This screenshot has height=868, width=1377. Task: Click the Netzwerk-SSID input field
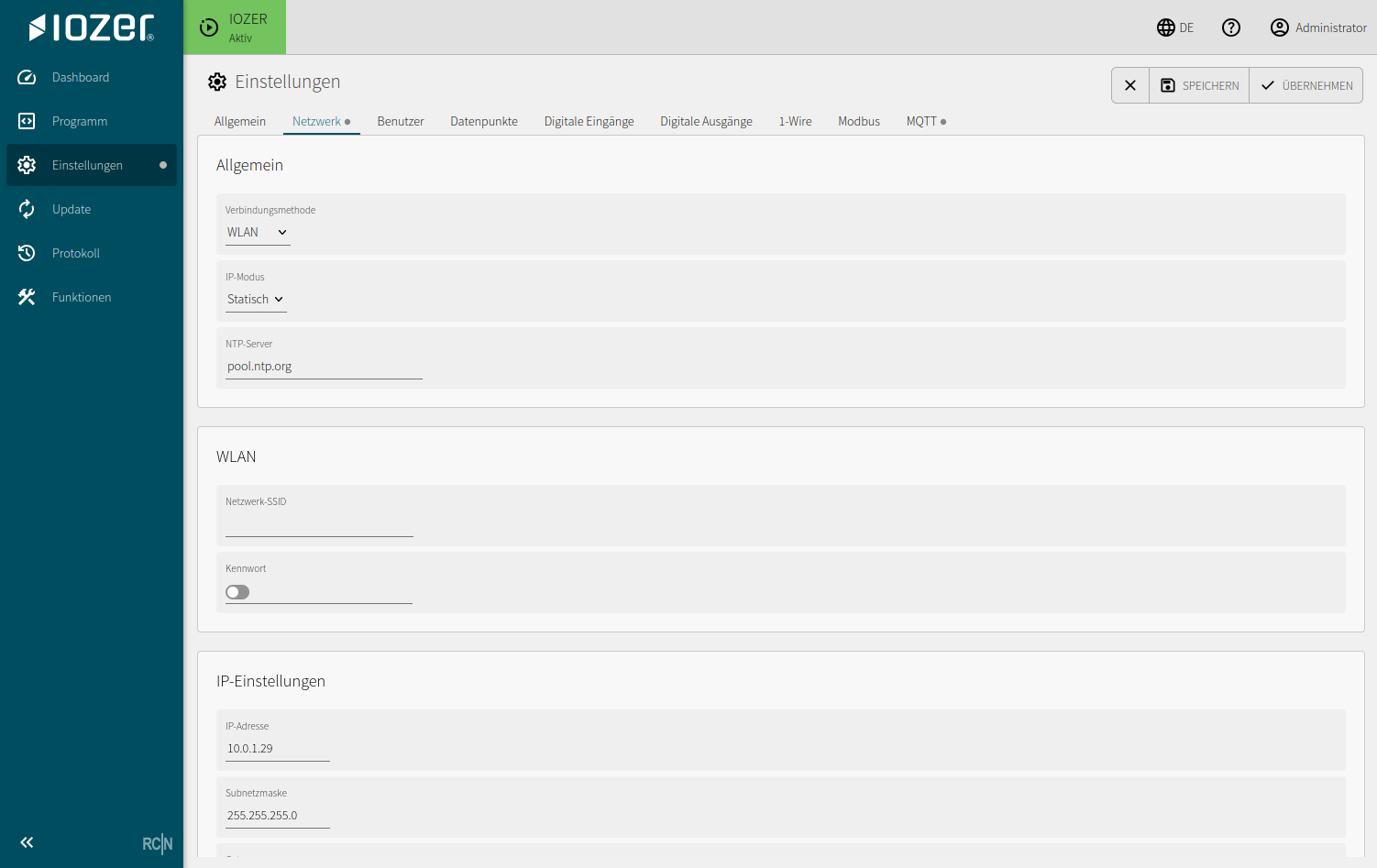tap(319, 525)
